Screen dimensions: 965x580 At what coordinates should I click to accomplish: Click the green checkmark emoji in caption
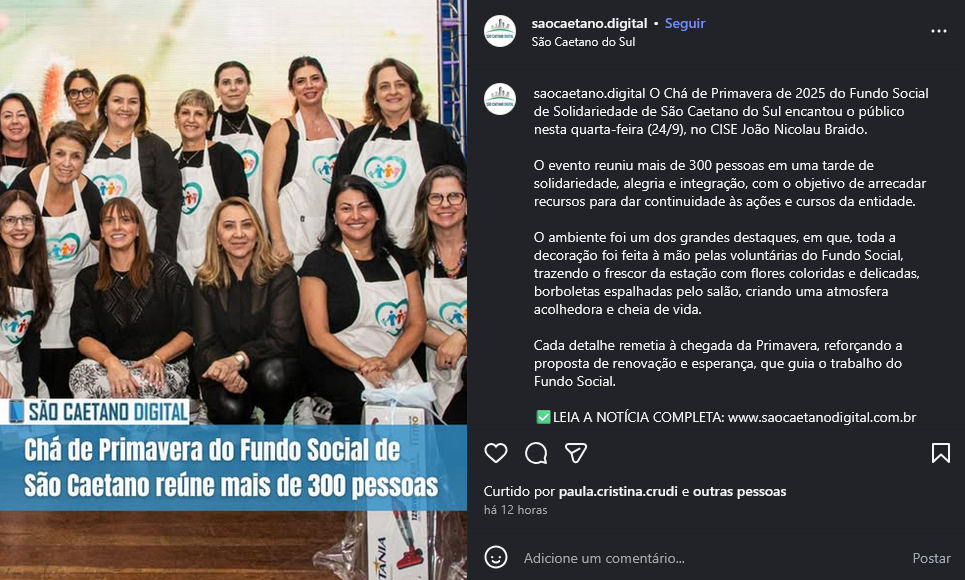(543, 417)
